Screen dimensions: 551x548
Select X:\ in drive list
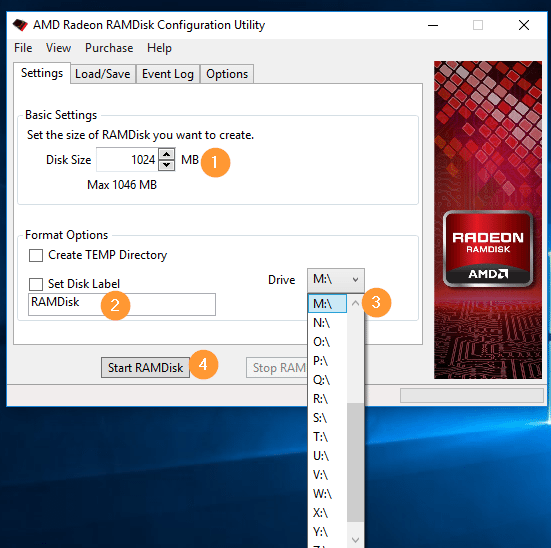(x=327, y=513)
